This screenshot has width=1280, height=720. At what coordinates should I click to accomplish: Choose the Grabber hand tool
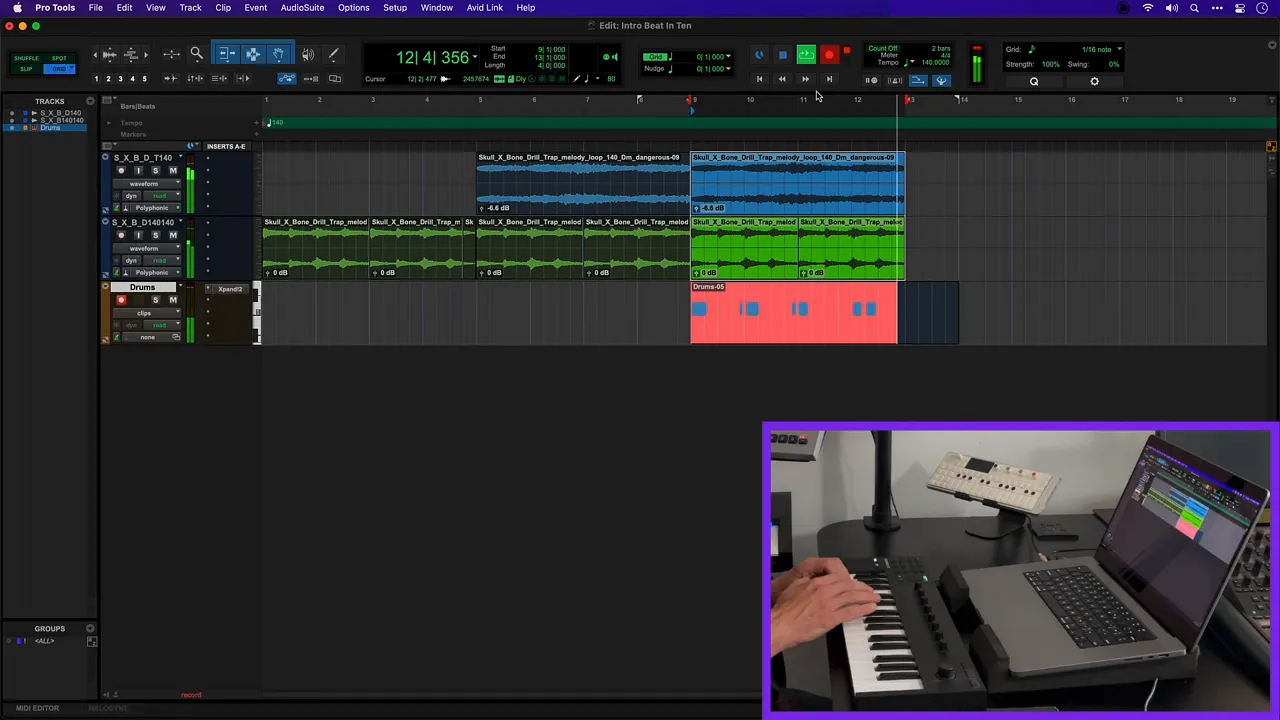point(278,55)
